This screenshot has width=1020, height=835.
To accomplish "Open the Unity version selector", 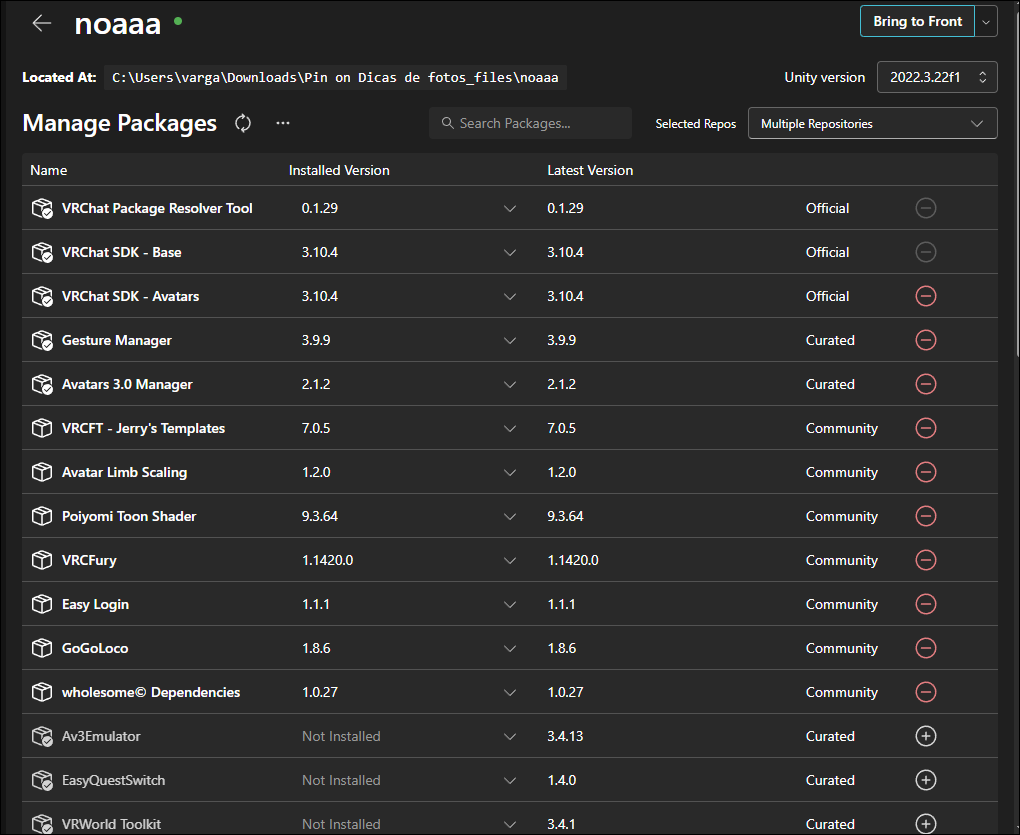I will [x=937, y=77].
